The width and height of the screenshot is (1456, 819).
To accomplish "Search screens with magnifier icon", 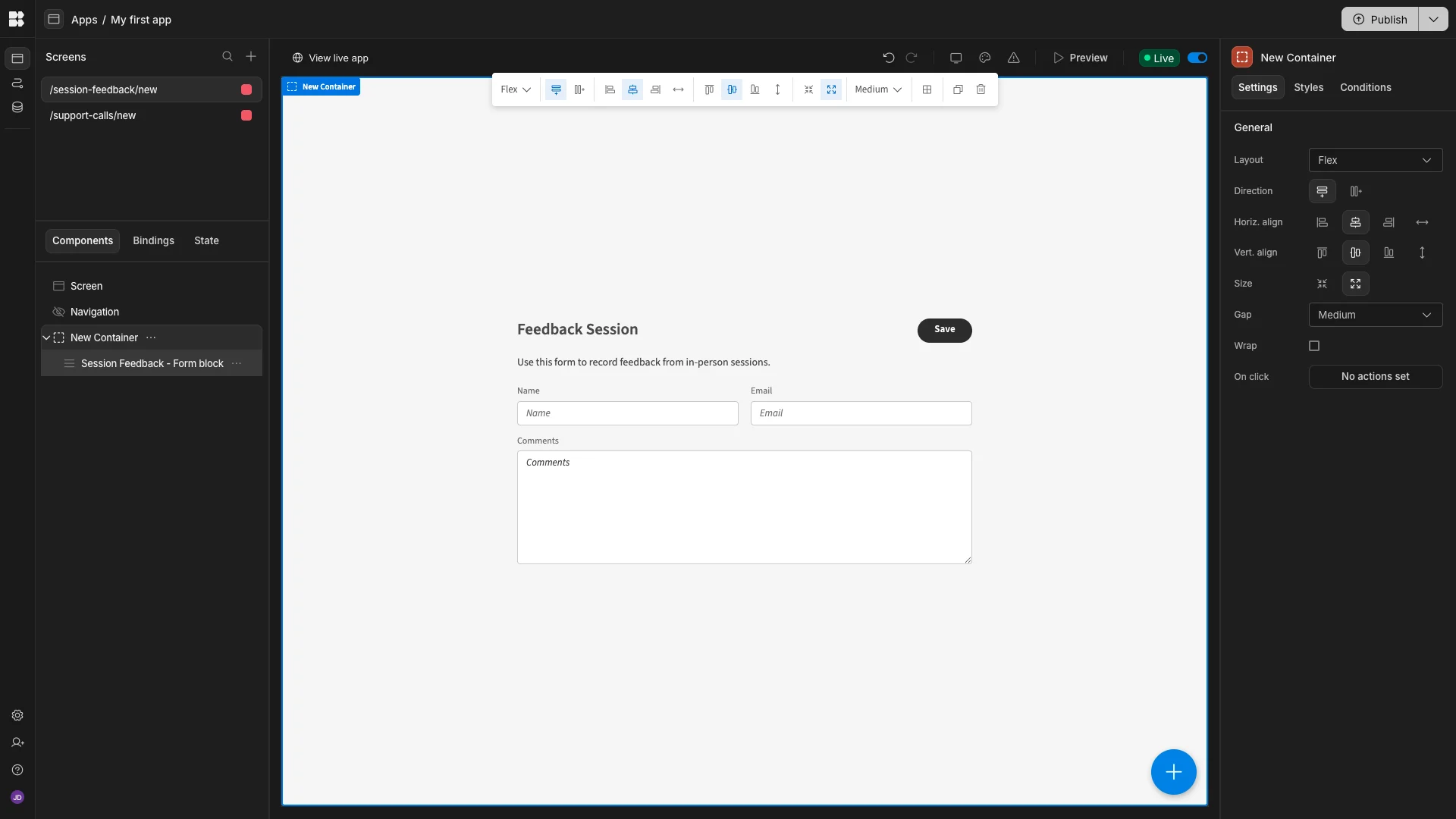I will [227, 57].
